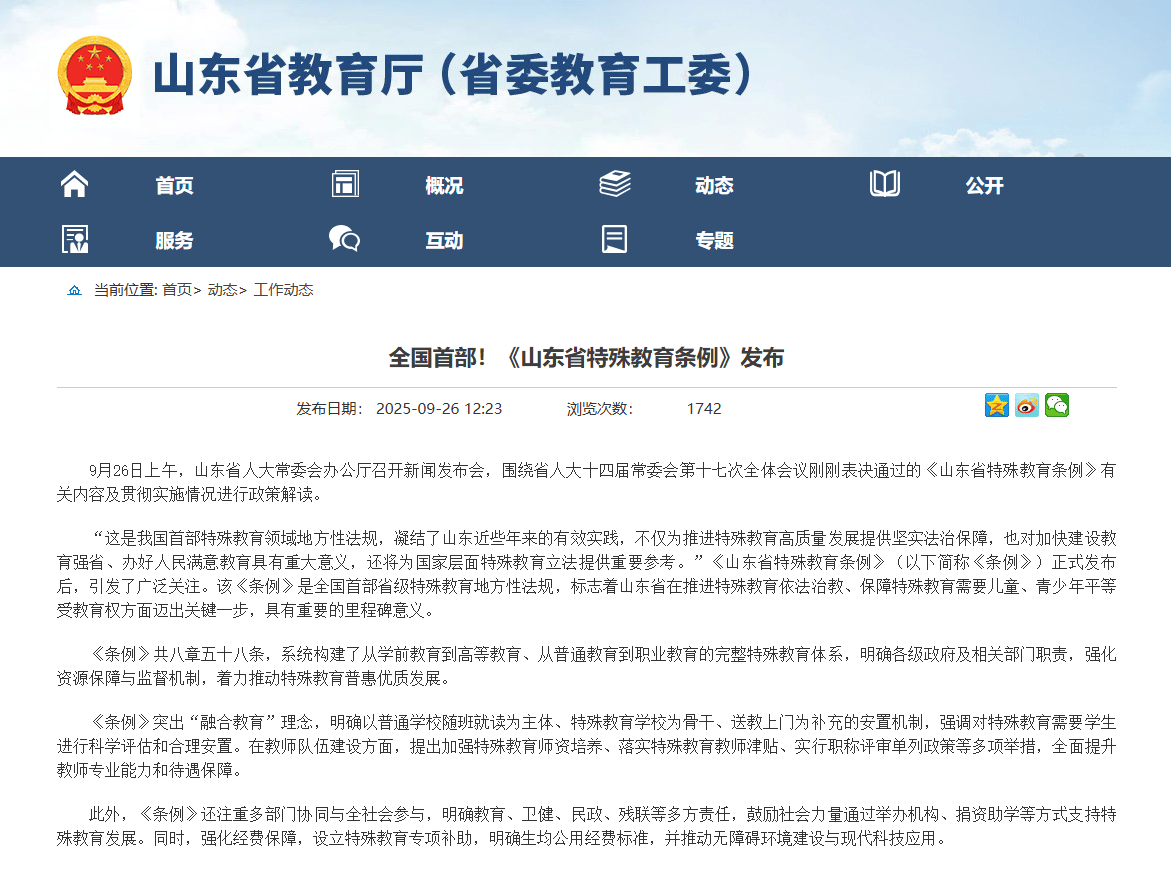The image size is (1171, 871).
Task: Click the open book icon beside 公开
Action: coord(885,184)
